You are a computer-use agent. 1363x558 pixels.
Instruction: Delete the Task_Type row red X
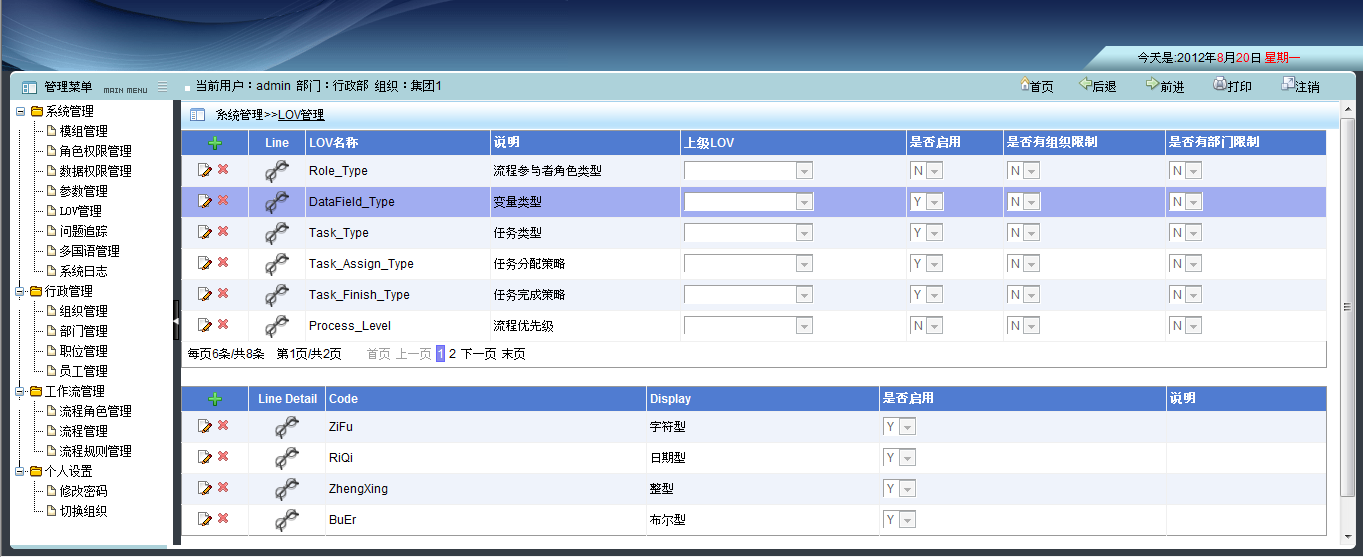point(223,232)
